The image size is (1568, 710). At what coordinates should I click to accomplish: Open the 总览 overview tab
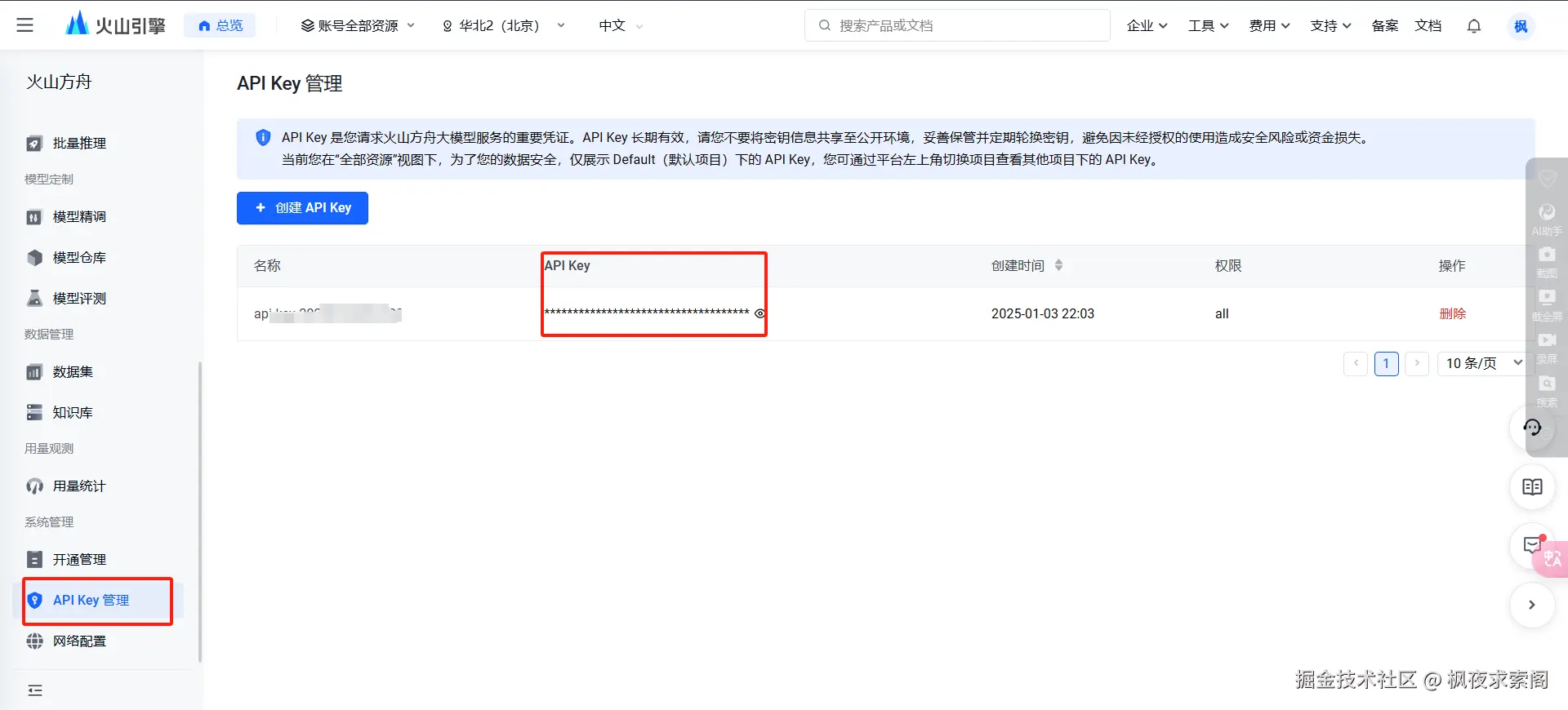220,25
